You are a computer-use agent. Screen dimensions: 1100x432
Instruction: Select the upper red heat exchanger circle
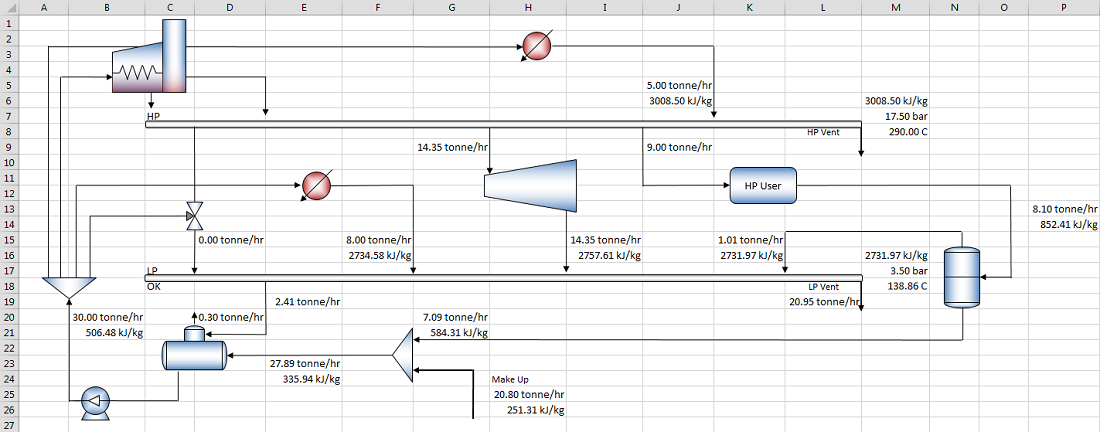coord(537,46)
